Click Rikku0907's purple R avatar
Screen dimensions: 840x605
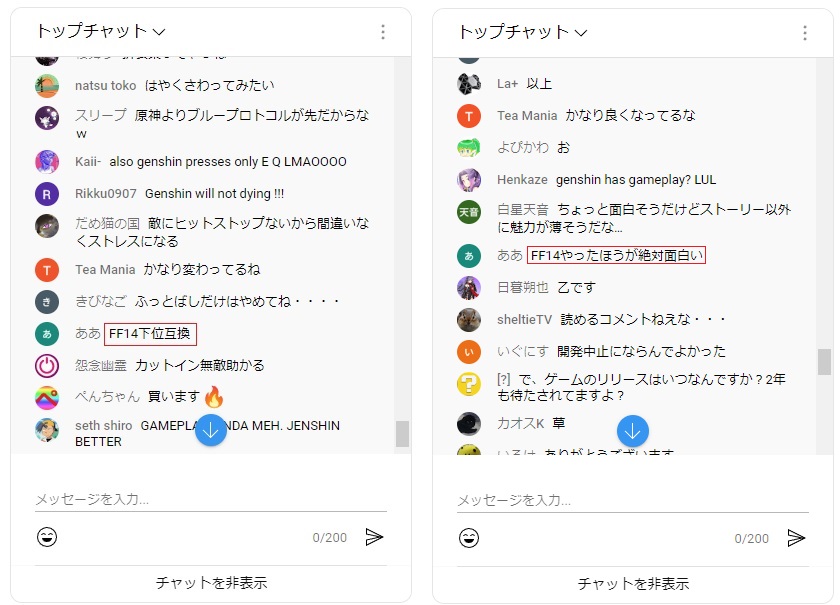tap(47, 194)
